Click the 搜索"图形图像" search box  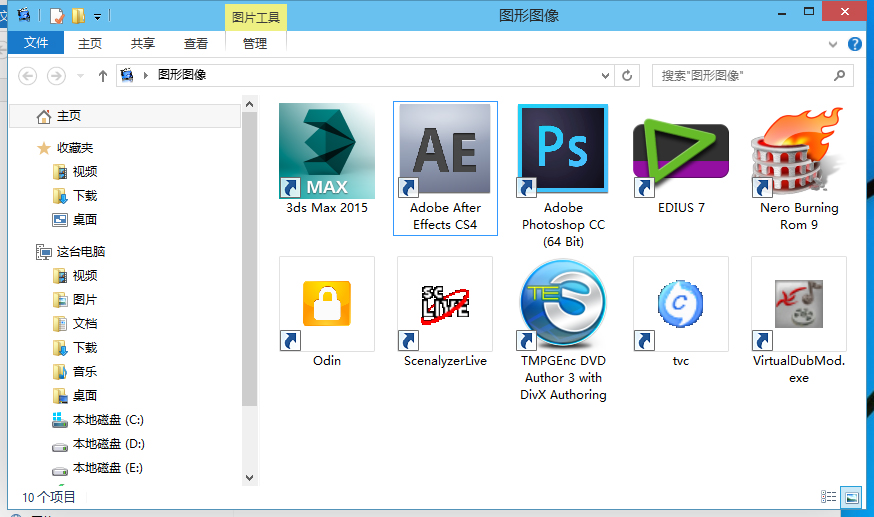click(752, 75)
